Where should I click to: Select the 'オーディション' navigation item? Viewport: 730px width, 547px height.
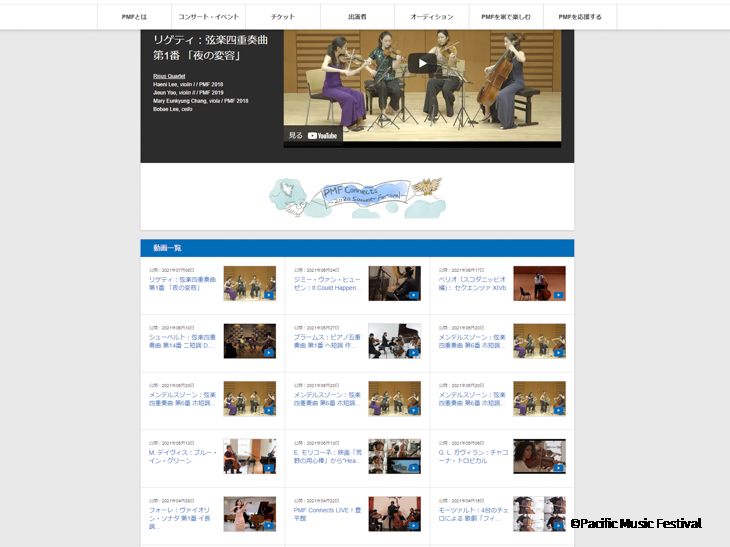432,17
